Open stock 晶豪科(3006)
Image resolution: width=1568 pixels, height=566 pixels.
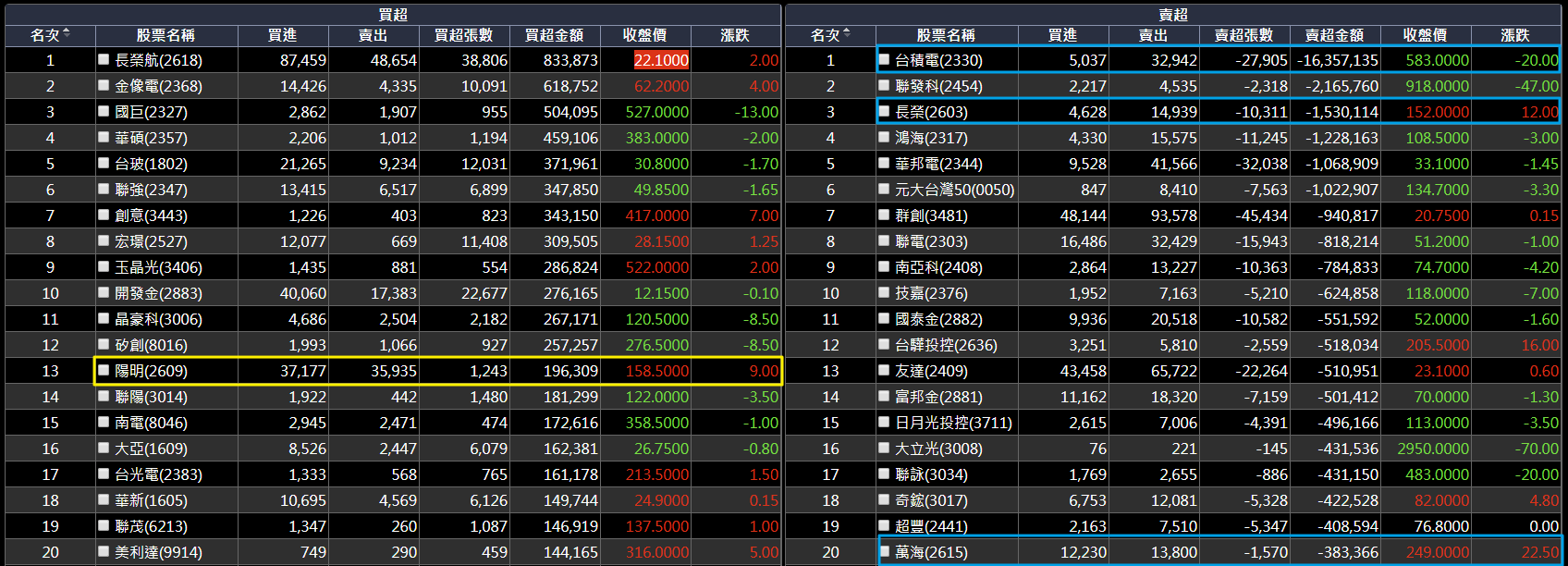click(x=158, y=319)
